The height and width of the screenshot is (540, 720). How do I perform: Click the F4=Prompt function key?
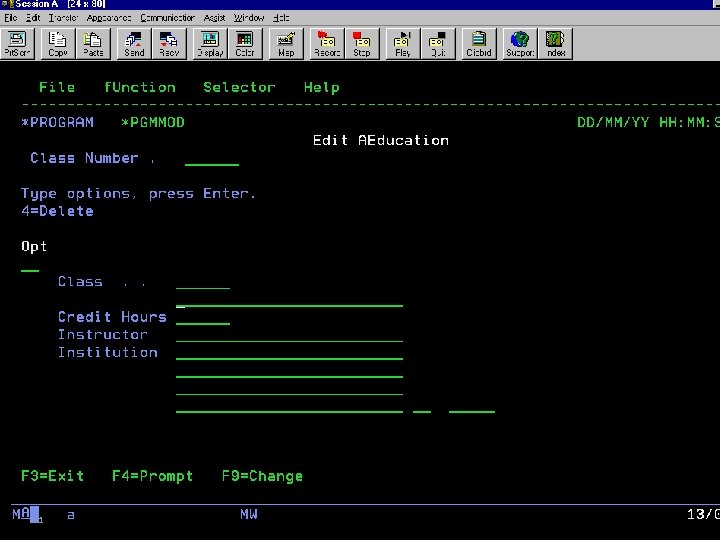(x=152, y=476)
